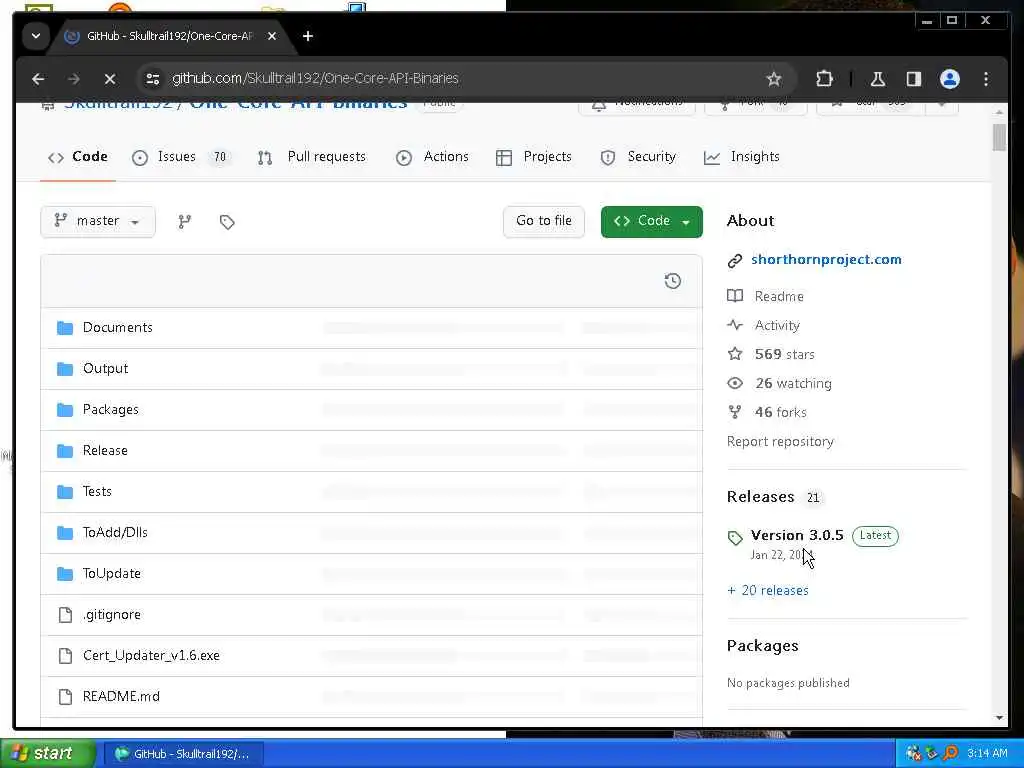This screenshot has width=1024, height=768.
Task: Open the master branch dropdown
Action: tap(97, 221)
